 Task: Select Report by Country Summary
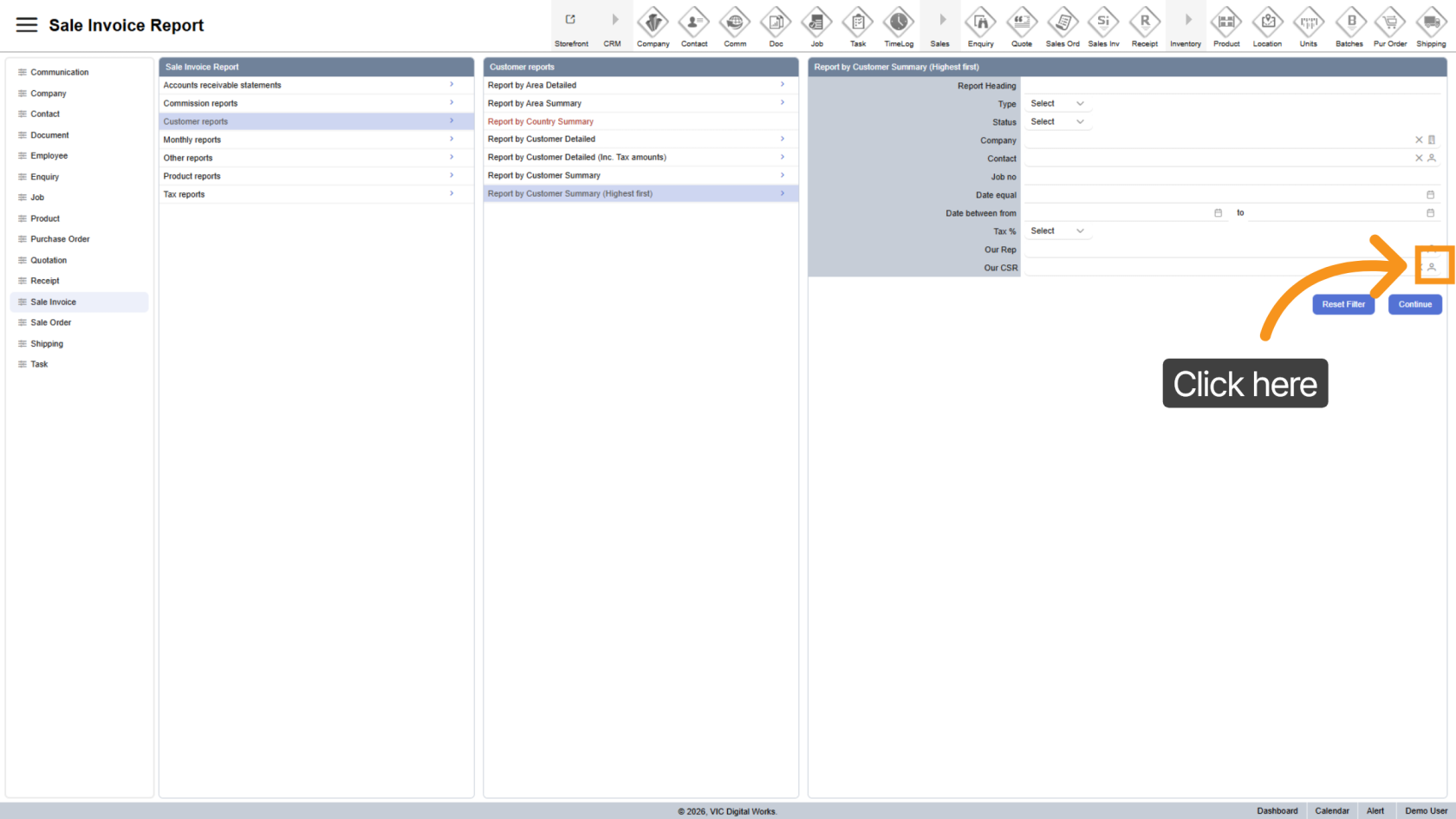(541, 121)
